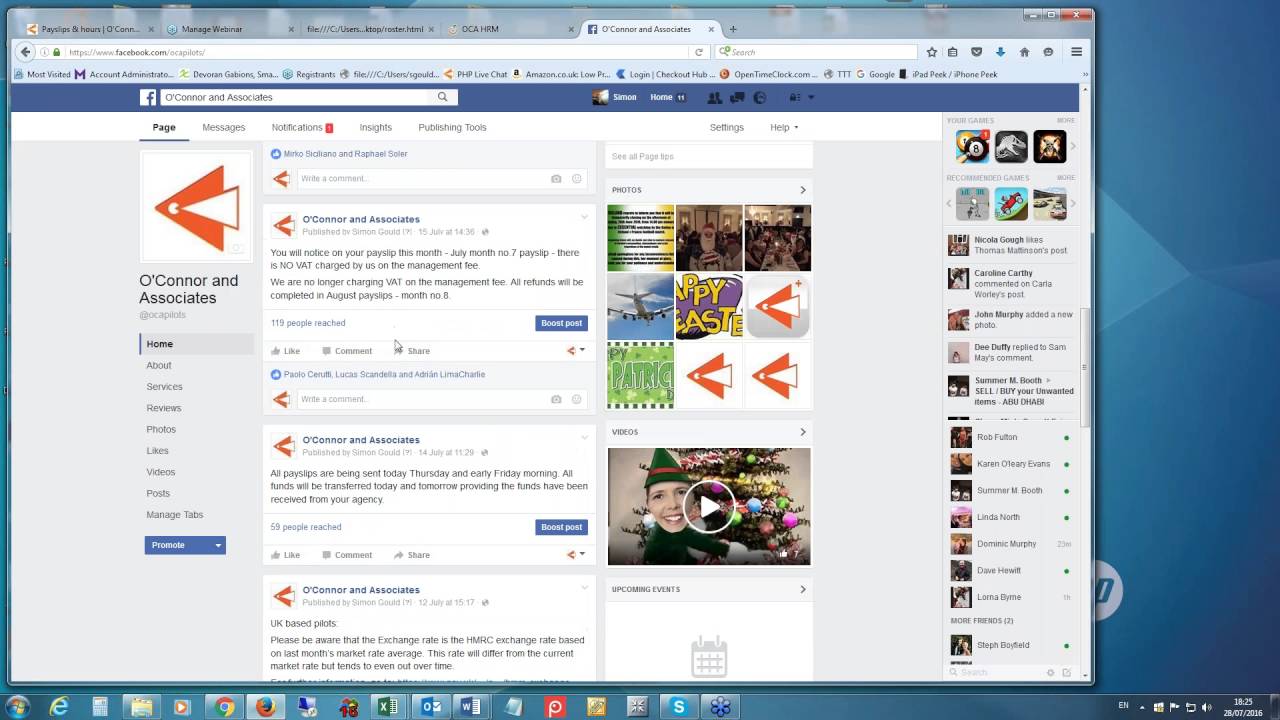Screen dimensions: 1280x720
Task: Switch to the Insights tab
Action: point(376,127)
